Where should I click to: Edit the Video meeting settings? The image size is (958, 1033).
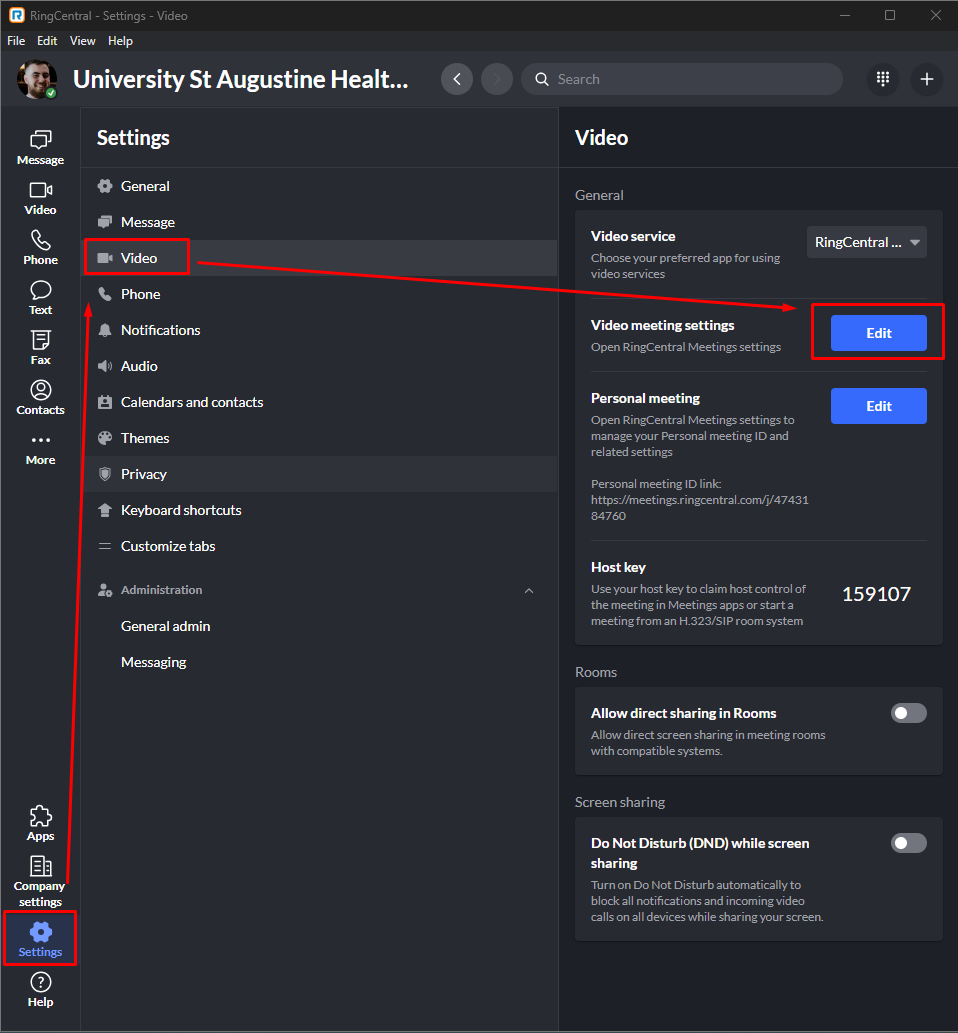pos(878,333)
